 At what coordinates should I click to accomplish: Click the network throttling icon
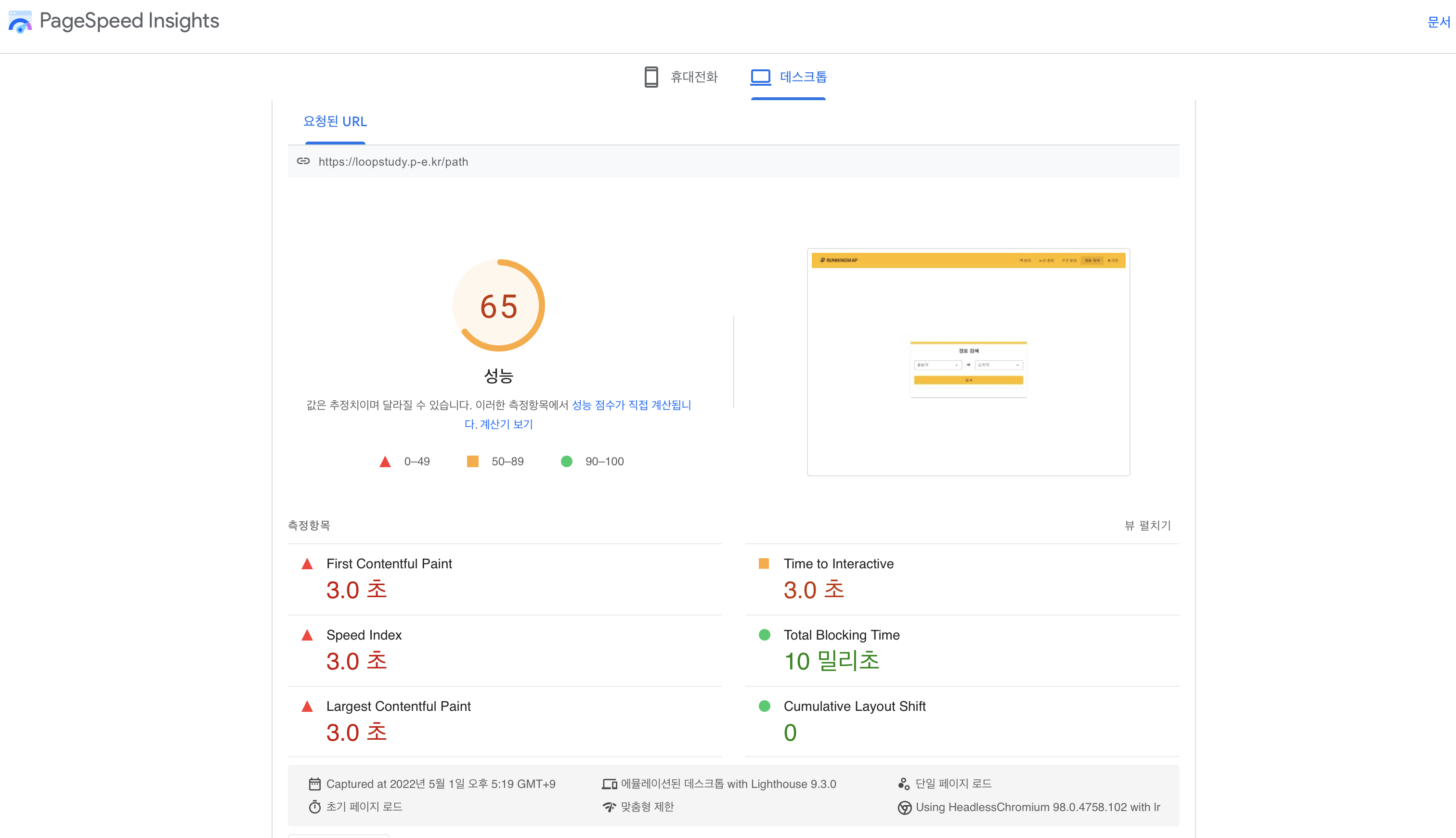(x=609, y=807)
